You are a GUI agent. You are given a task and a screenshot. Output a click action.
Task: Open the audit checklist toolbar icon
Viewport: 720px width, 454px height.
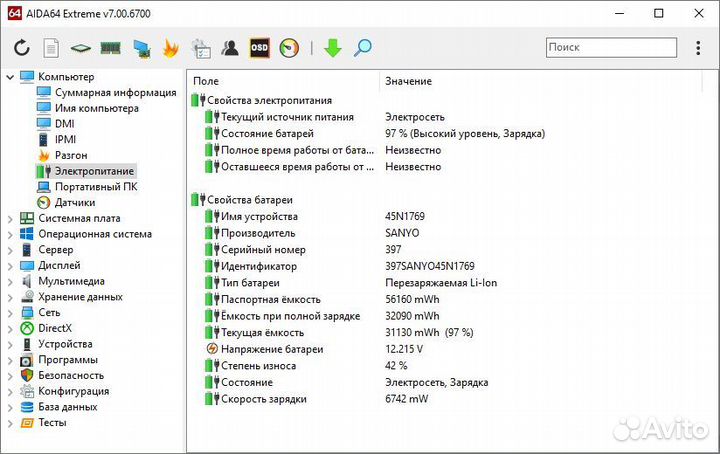[x=201, y=48]
